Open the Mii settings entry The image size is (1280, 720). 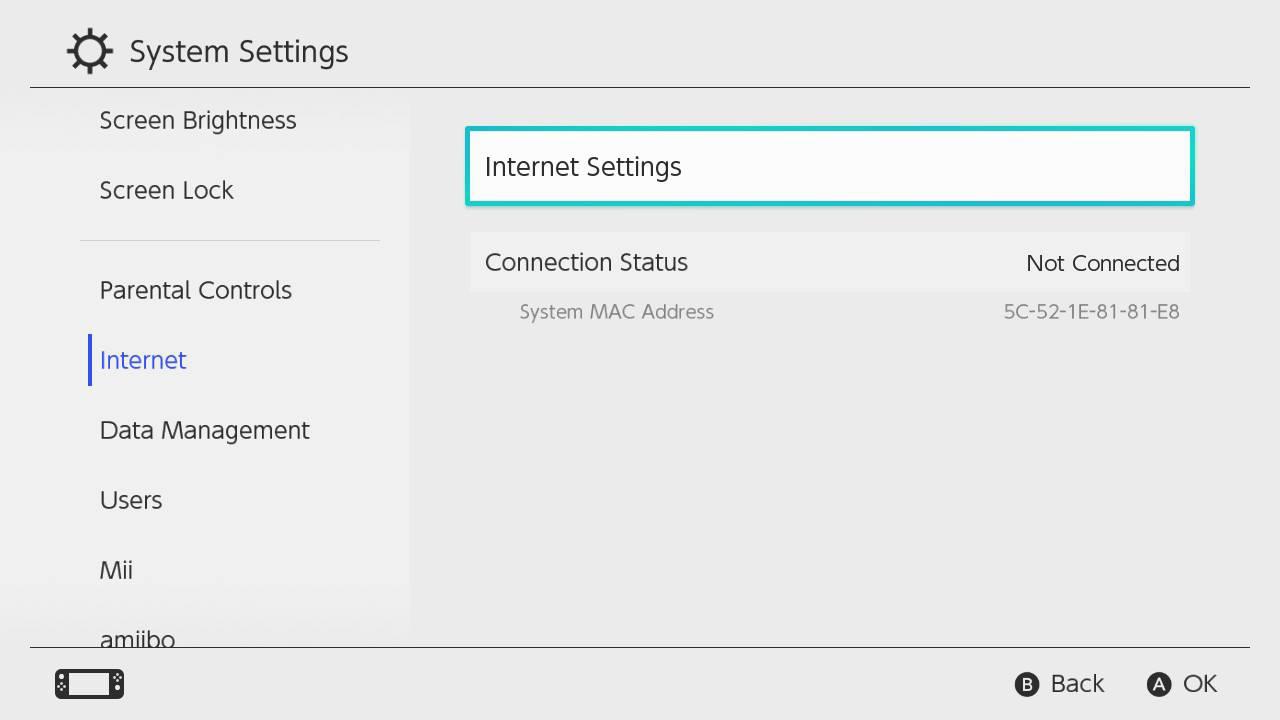pyautogui.click(x=116, y=570)
